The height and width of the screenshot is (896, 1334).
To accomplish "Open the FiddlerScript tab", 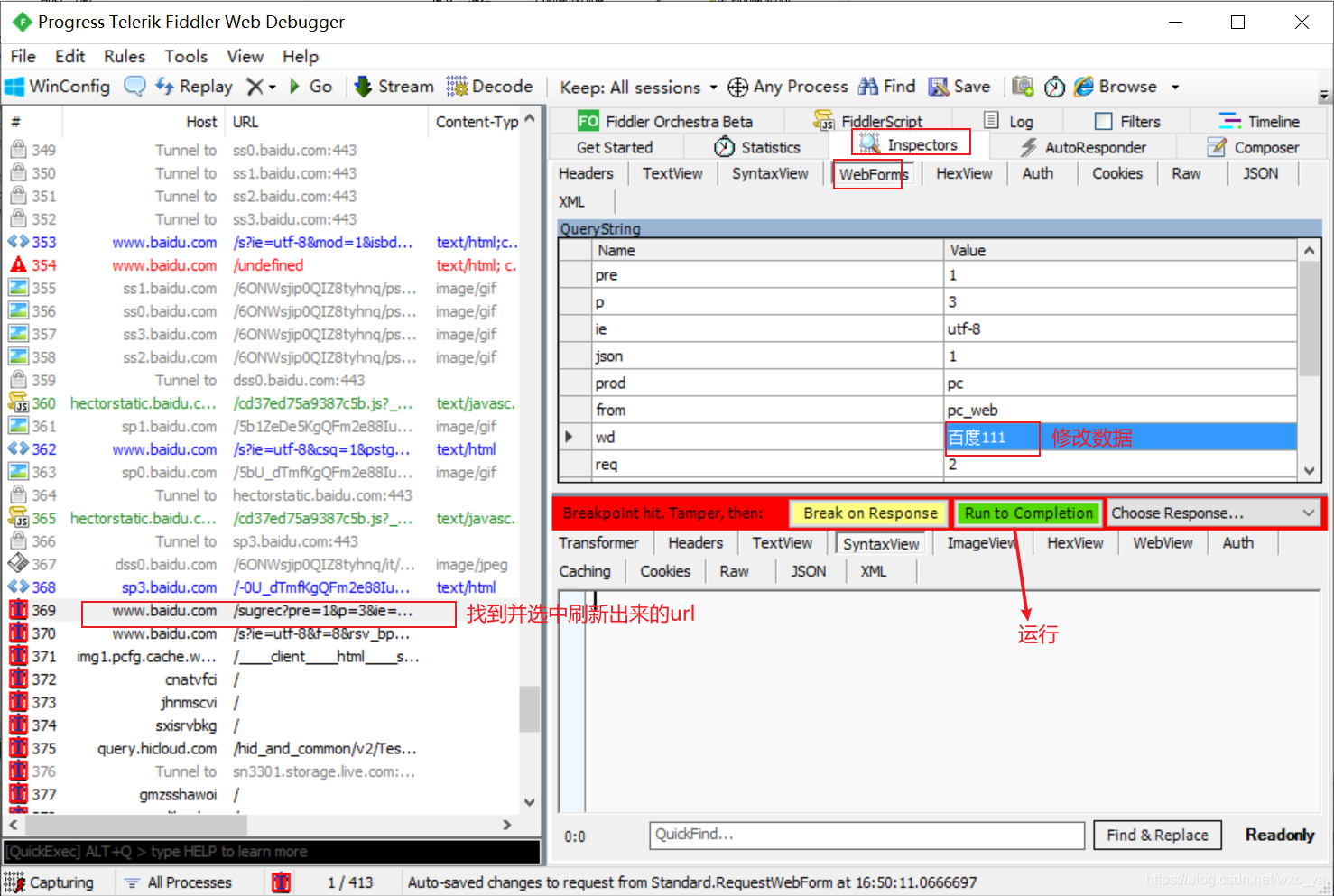I will tap(868, 122).
